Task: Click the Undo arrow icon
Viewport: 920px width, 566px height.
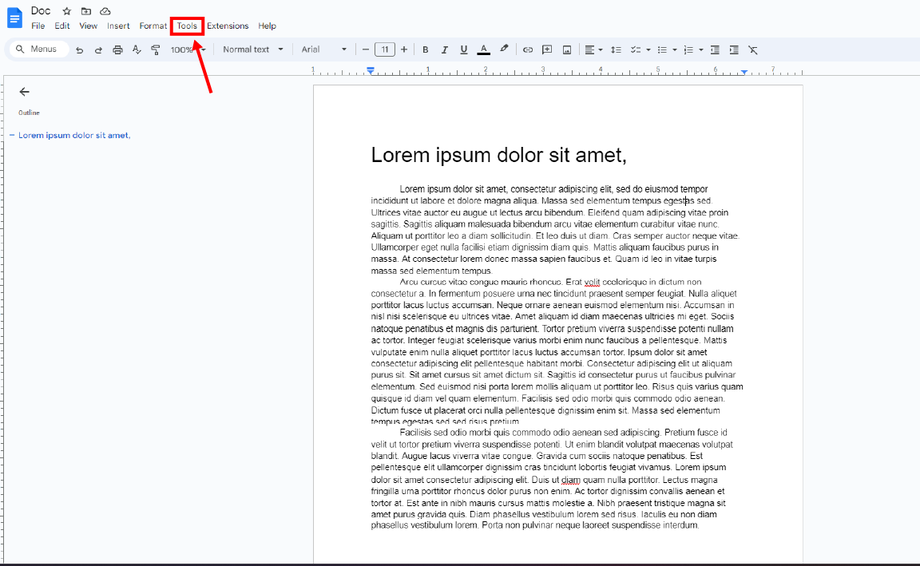Action: coord(80,50)
